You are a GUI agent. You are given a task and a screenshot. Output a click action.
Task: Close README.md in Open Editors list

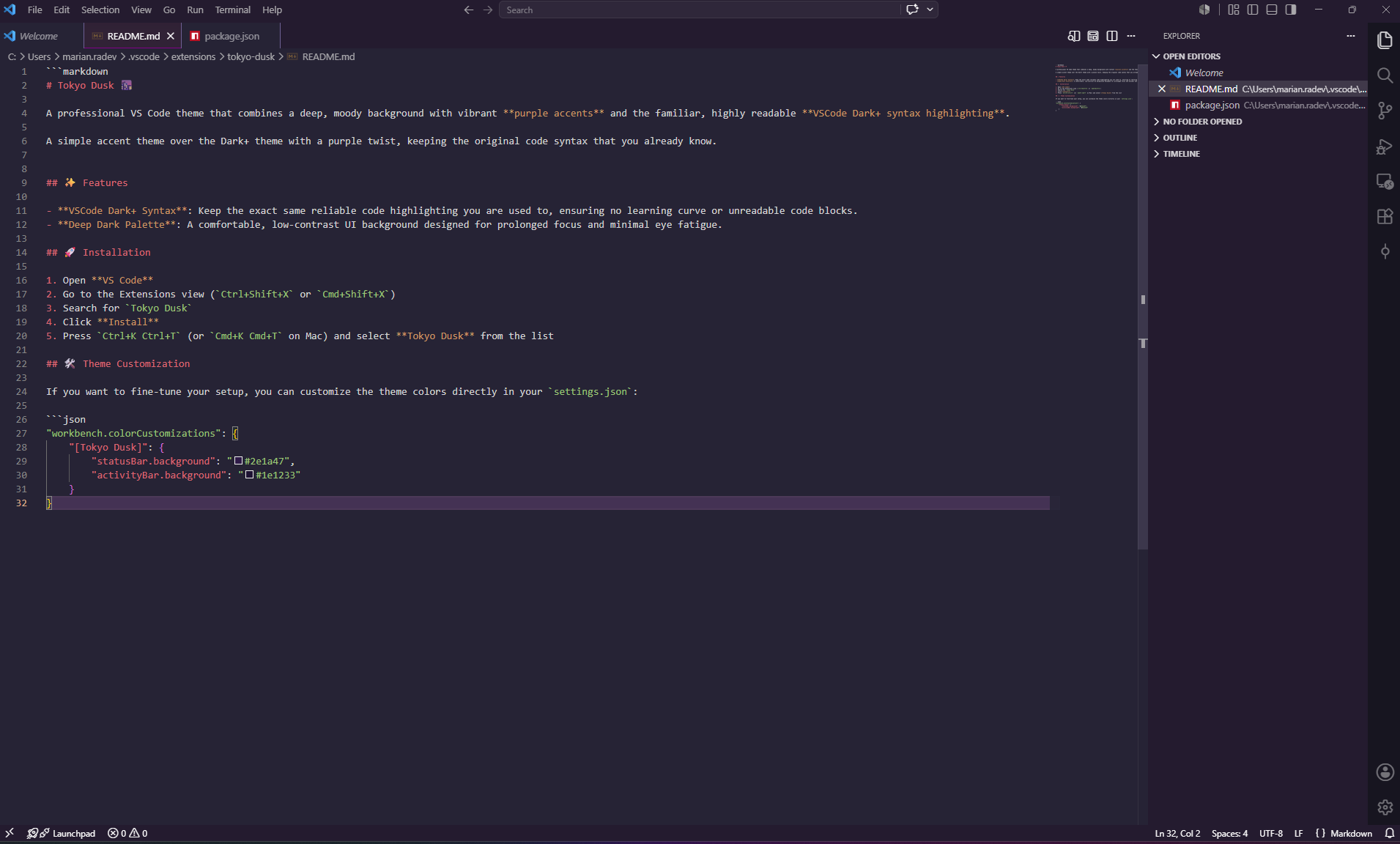pos(1161,89)
